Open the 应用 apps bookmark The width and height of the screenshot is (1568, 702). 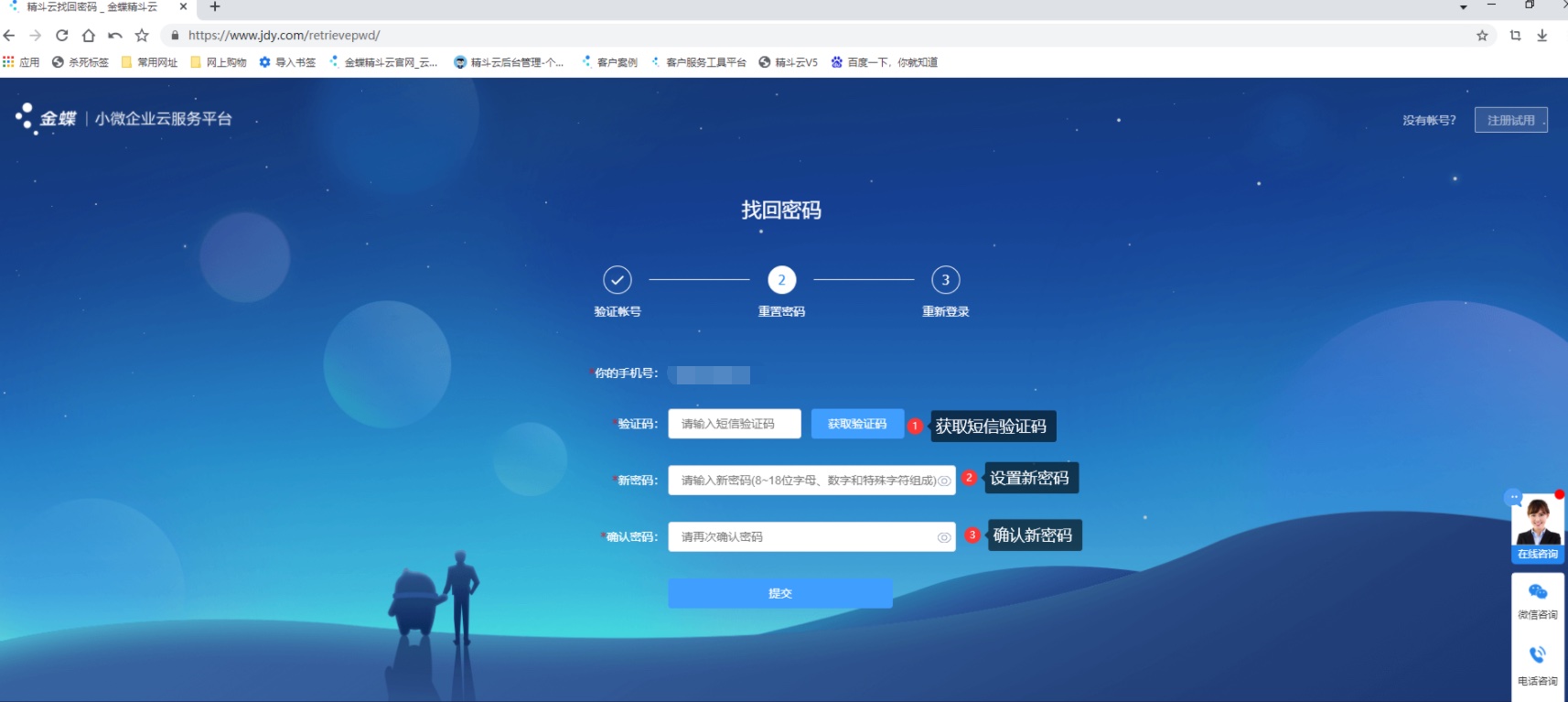click(x=21, y=62)
